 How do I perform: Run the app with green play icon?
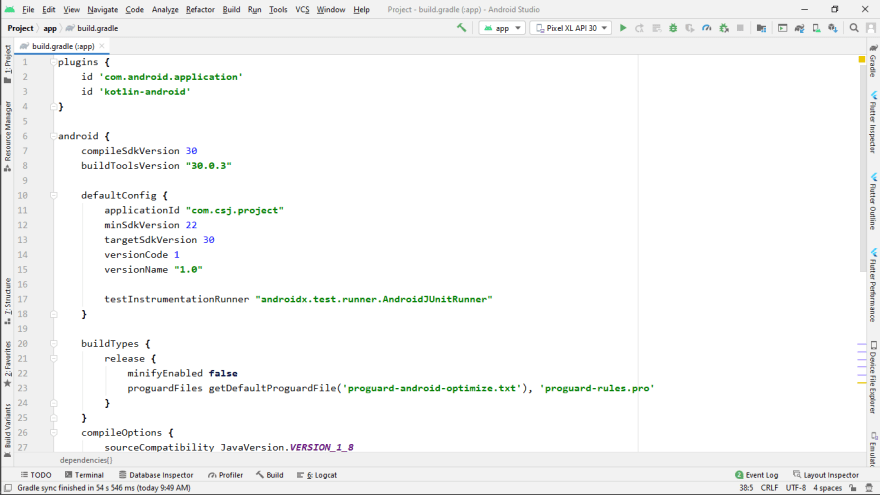622,28
